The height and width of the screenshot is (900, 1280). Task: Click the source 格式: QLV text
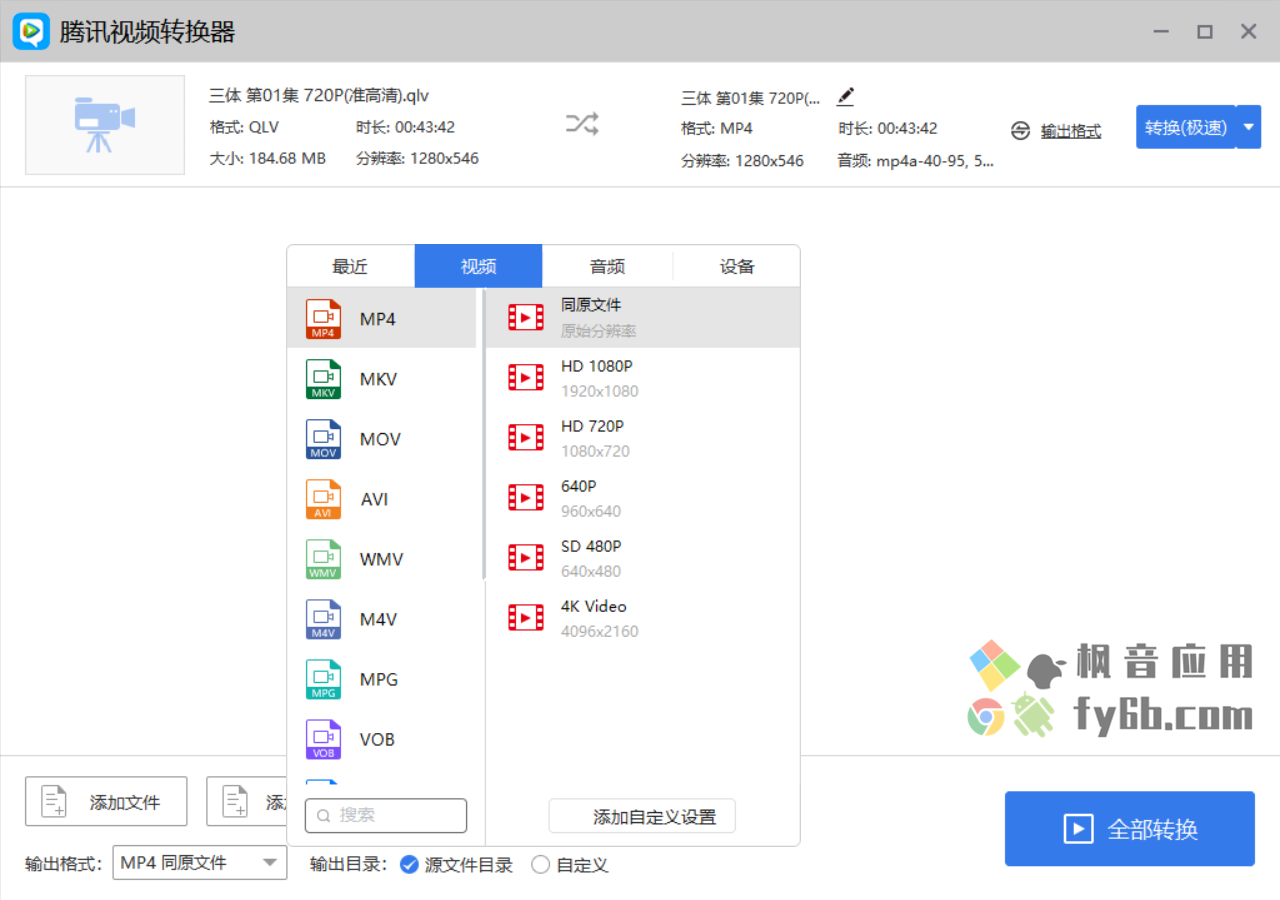click(x=245, y=127)
